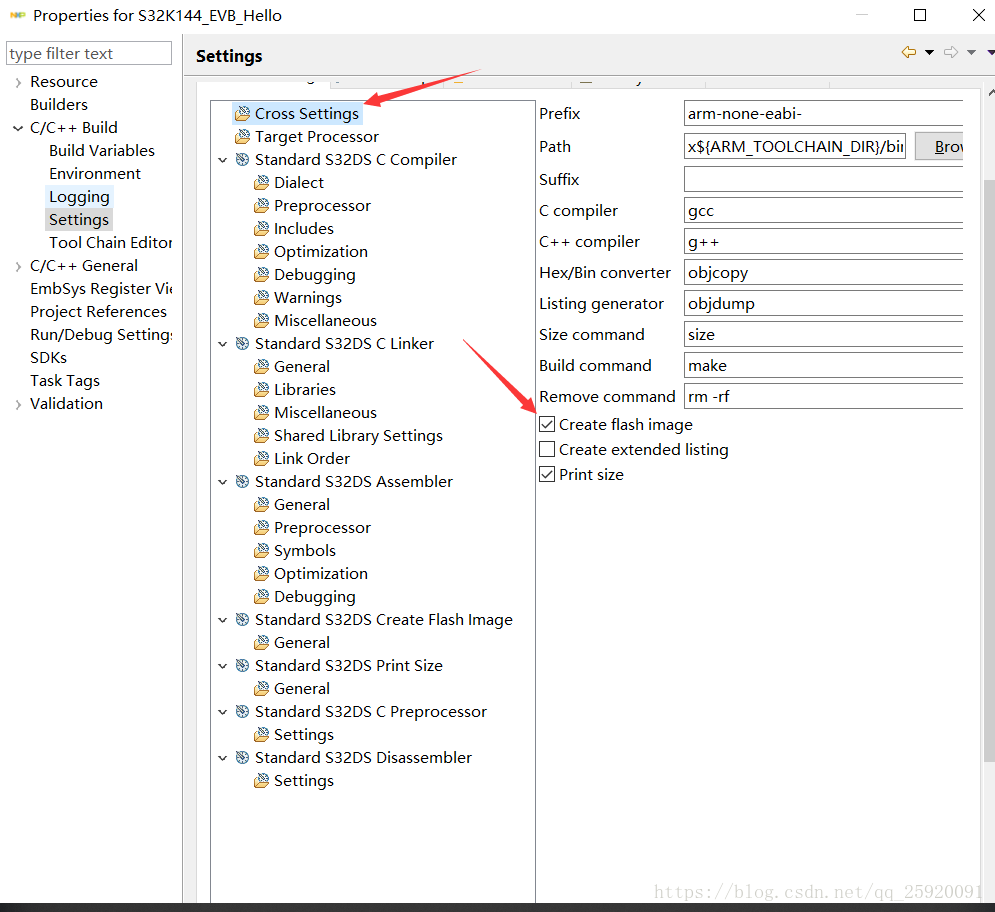The width and height of the screenshot is (995, 912).
Task: Click the NXP window title icon
Action: click(x=18, y=15)
